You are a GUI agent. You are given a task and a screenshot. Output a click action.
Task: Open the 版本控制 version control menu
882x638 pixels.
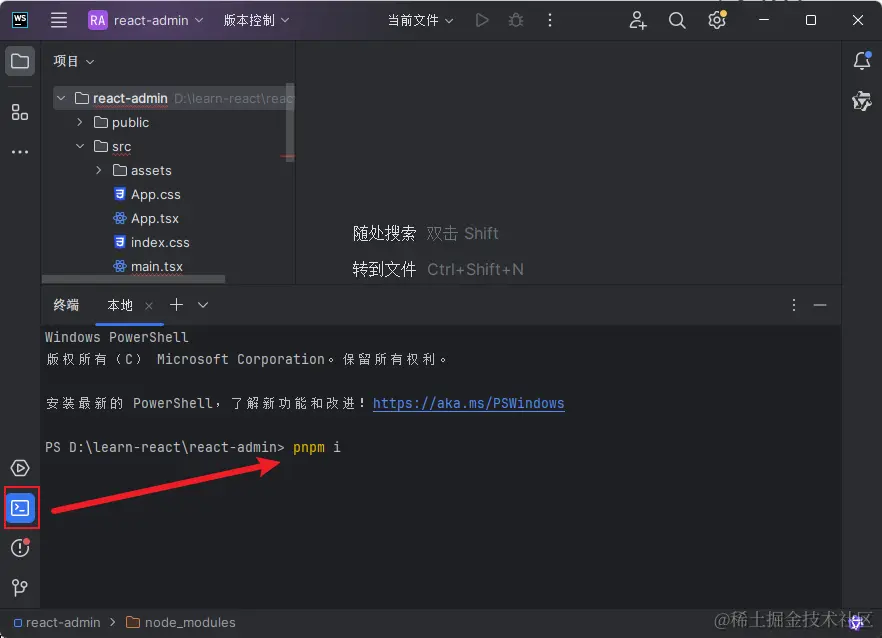(x=256, y=20)
